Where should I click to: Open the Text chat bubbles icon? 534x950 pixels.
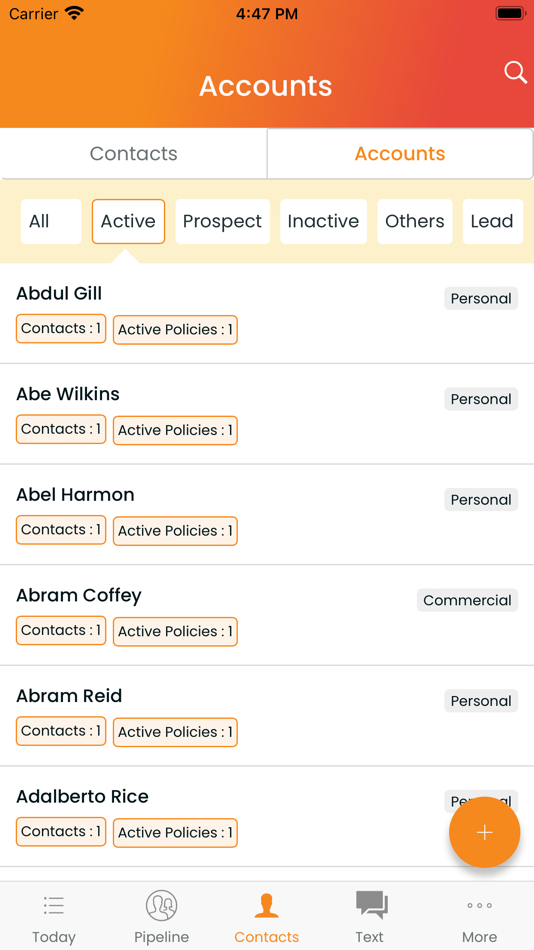[372, 905]
